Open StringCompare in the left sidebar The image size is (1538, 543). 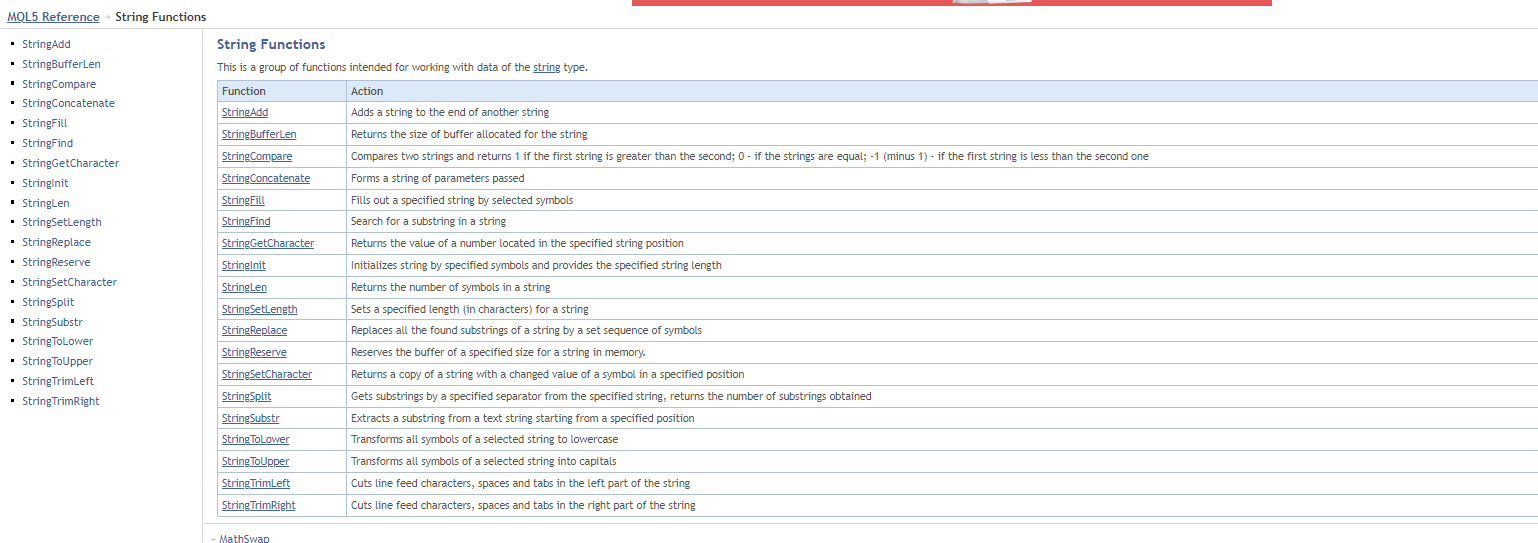[59, 84]
